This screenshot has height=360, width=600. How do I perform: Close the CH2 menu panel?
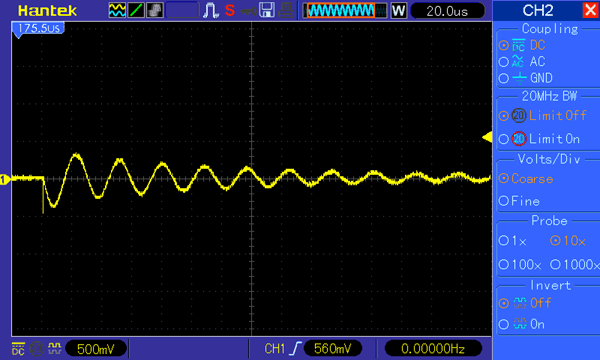(x=590, y=10)
